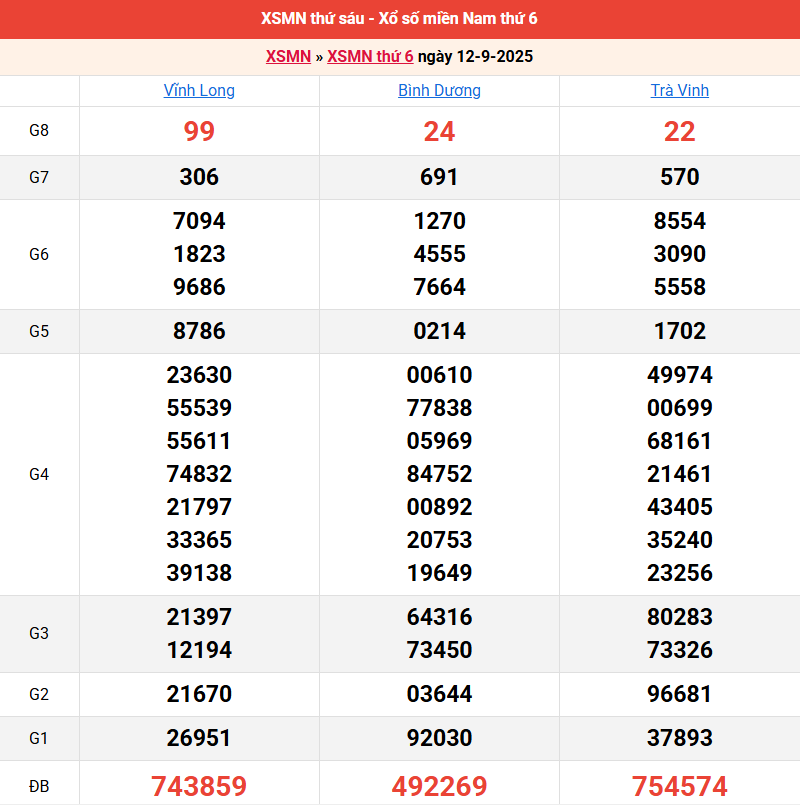
Task: Select Vĩnh Long G8 number 99
Action: click(x=199, y=131)
